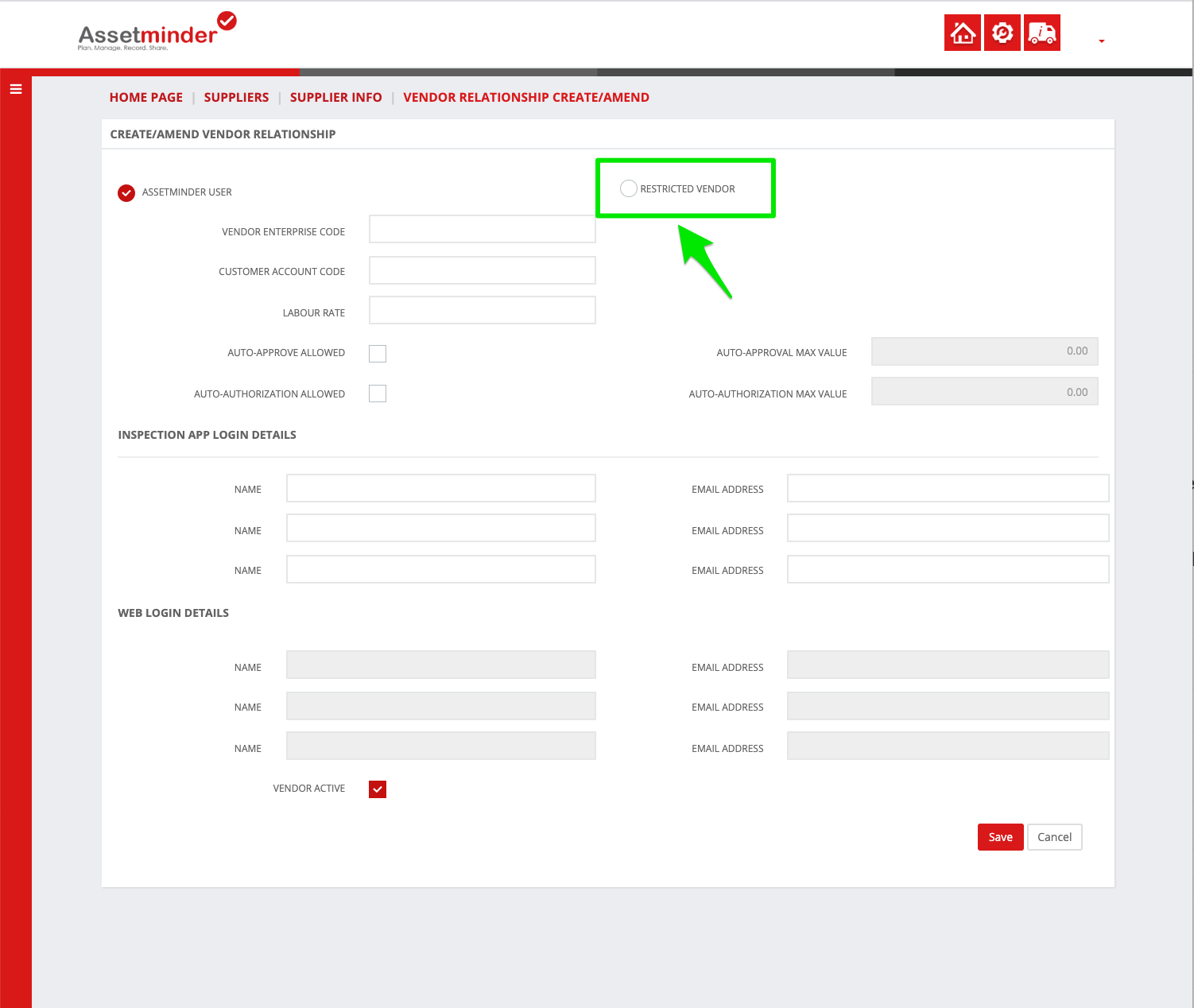Click second Web Login Email Address field
Screen dimensions: 1194x1008
tap(948, 706)
